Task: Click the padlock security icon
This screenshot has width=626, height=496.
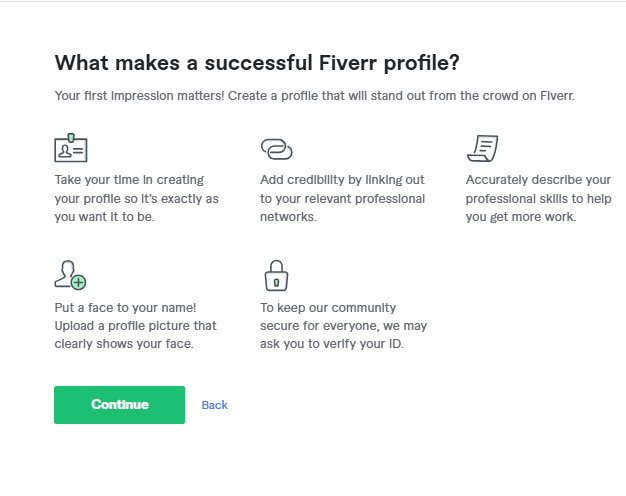Action: point(275,275)
